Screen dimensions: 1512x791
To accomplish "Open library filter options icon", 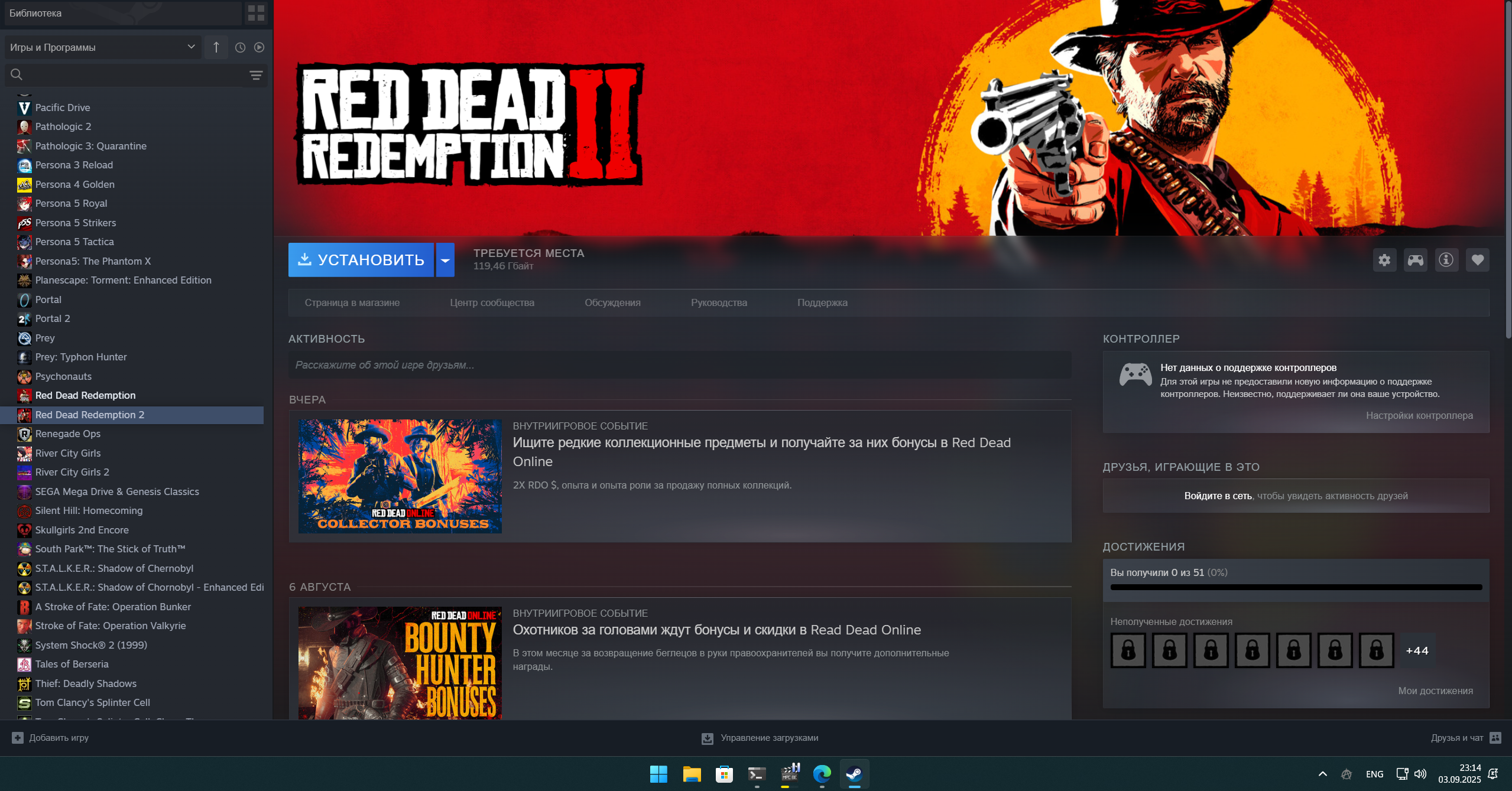I will [256, 75].
